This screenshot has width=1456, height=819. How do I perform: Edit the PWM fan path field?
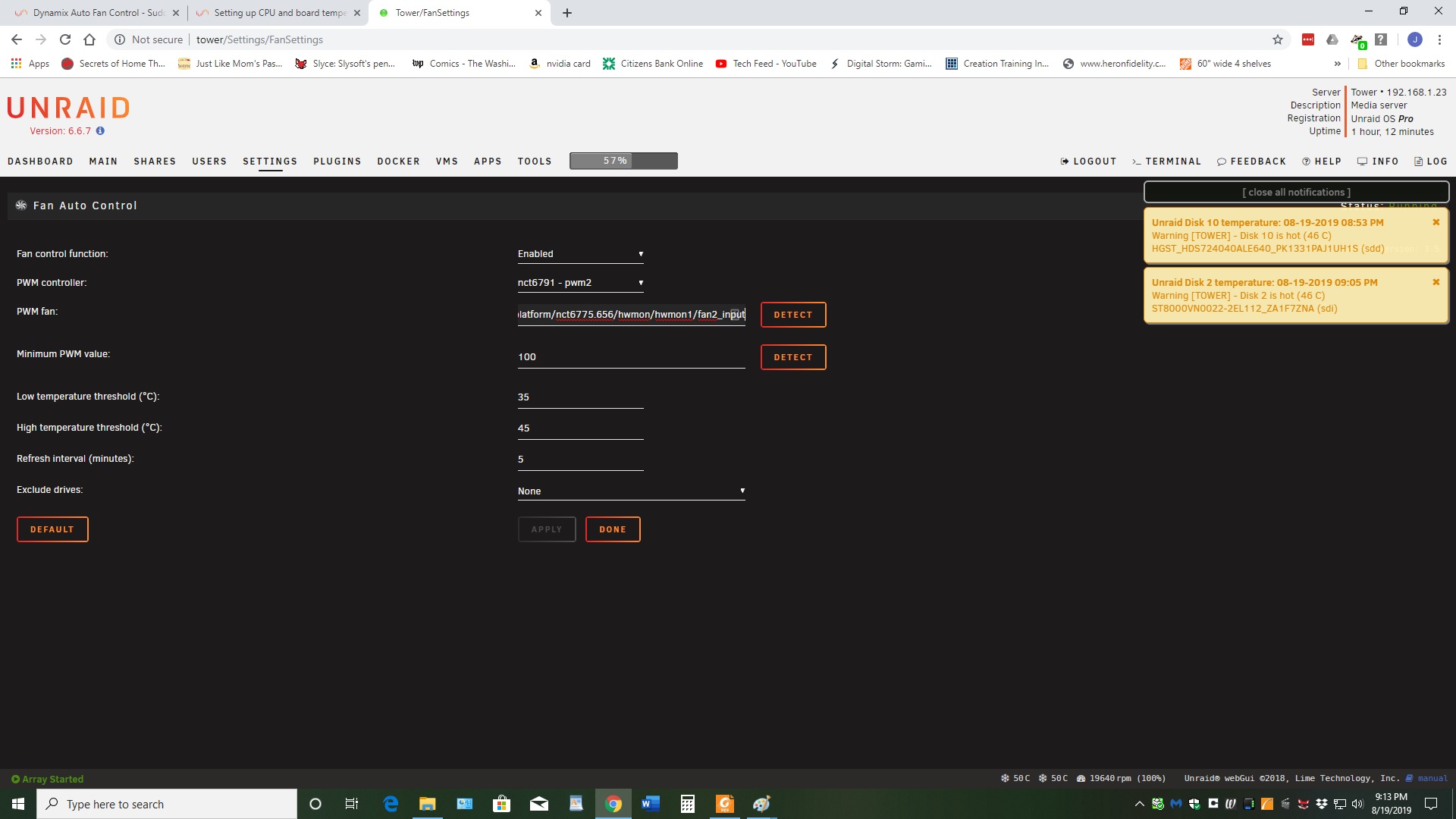click(631, 315)
